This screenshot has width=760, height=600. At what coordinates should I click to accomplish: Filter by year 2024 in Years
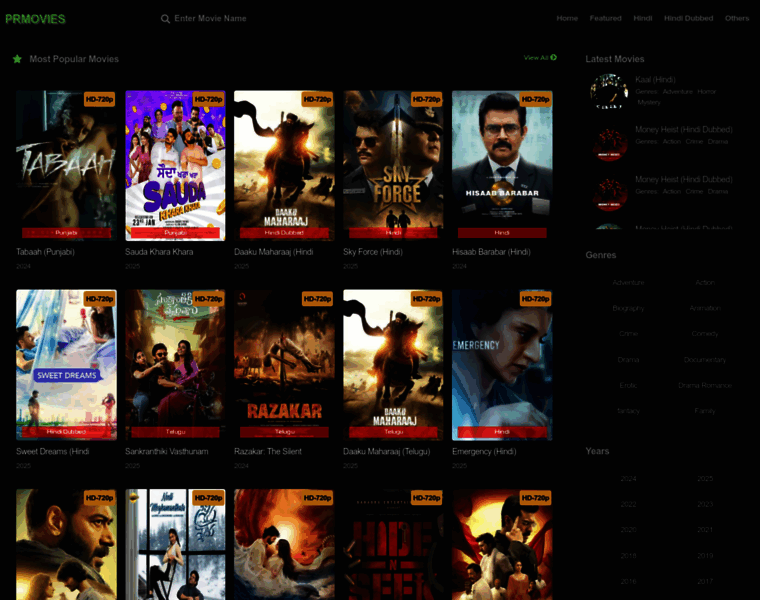[628, 479]
